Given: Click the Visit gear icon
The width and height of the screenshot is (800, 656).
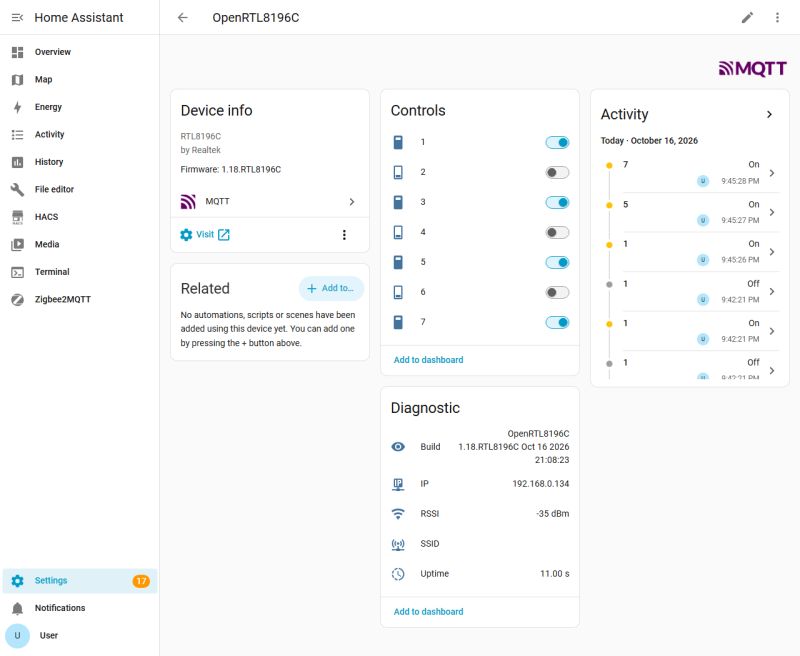Looking at the screenshot, I should point(186,235).
